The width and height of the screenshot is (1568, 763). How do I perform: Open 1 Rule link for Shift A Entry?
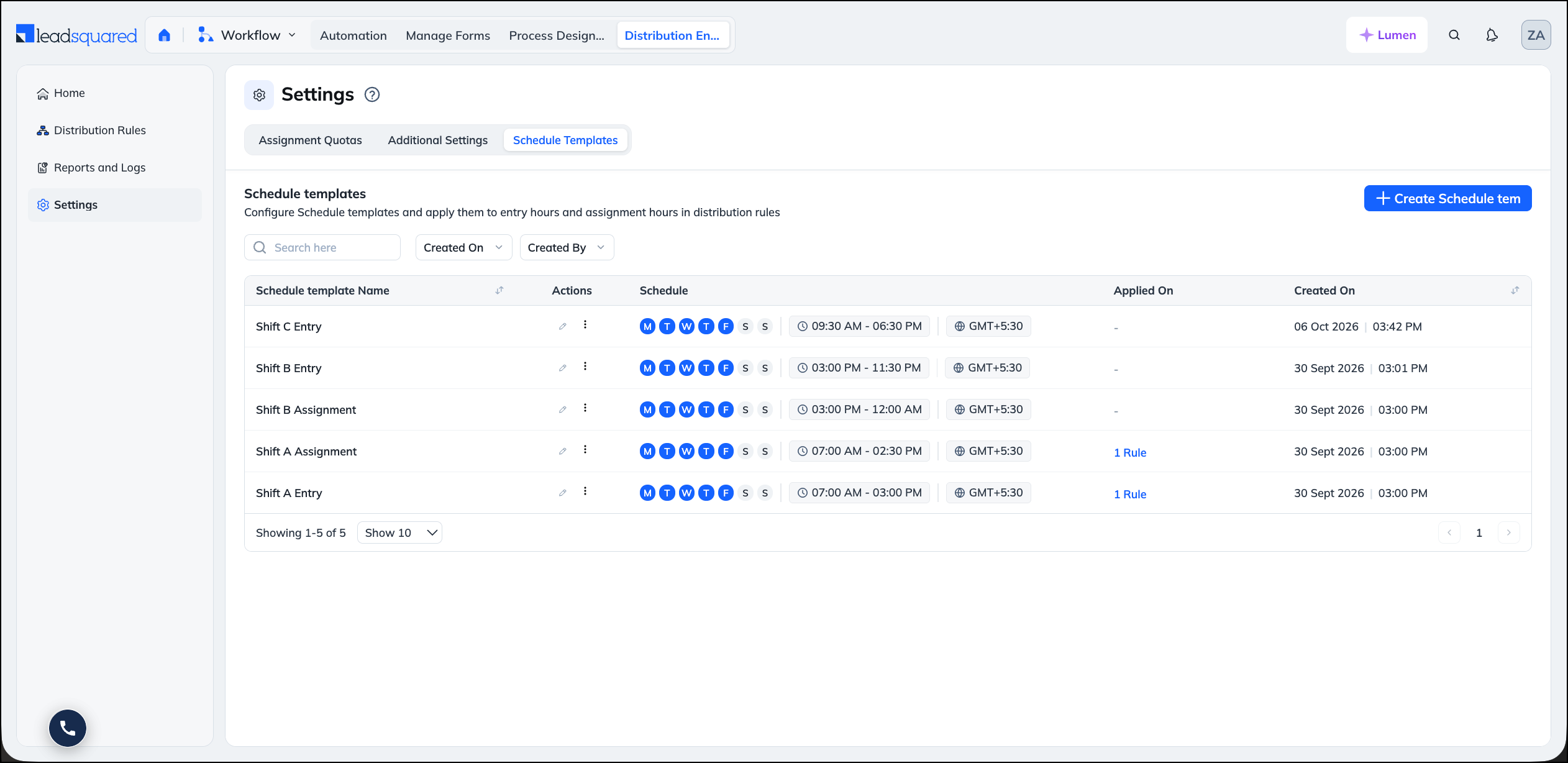tap(1129, 494)
